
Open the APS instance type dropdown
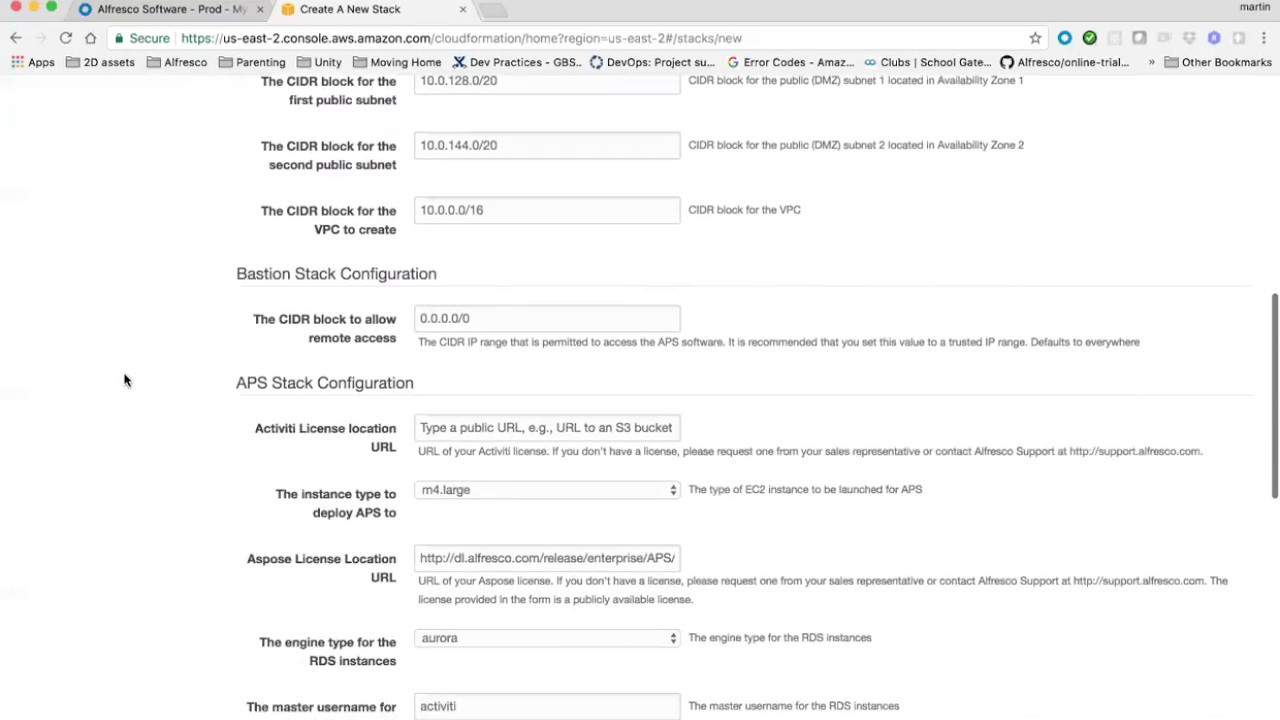tap(547, 490)
